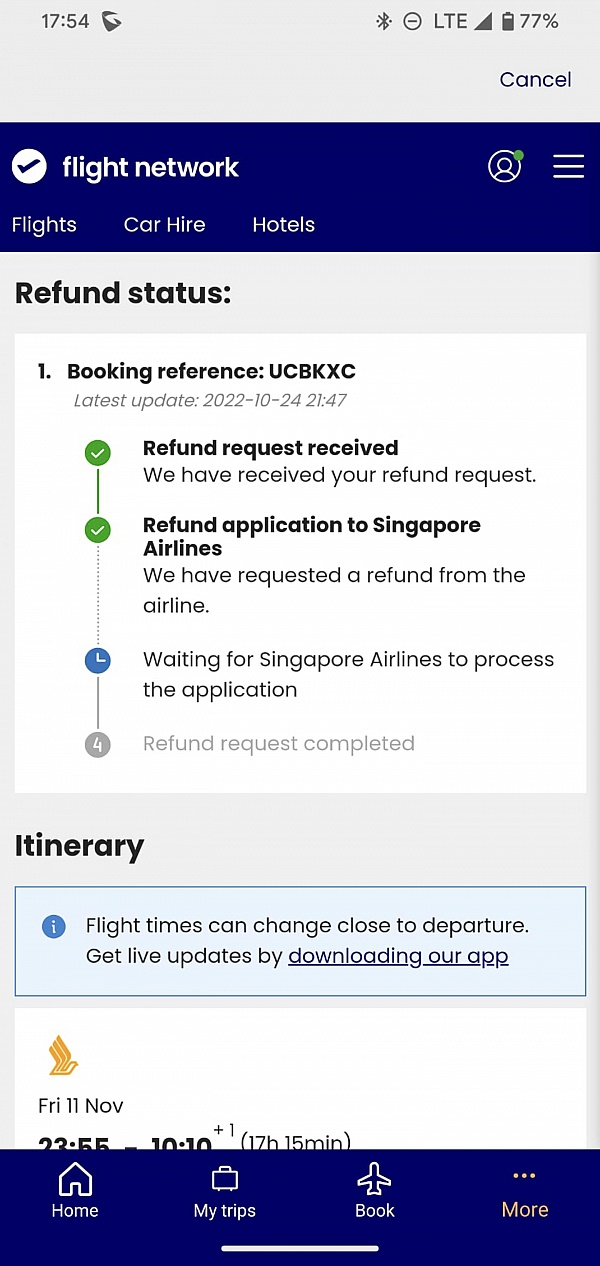Expand the Fri 11 Nov flight details

pos(81,1106)
